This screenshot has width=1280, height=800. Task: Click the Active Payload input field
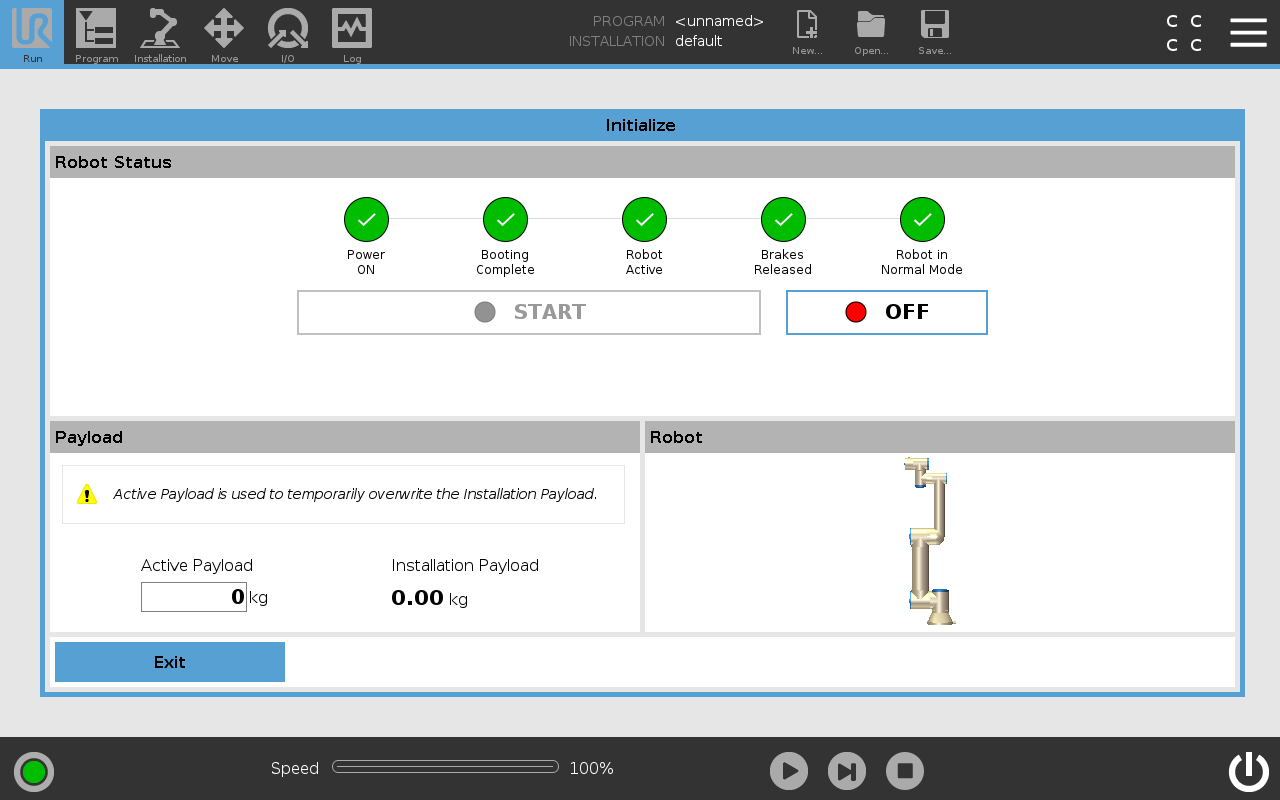(194, 597)
